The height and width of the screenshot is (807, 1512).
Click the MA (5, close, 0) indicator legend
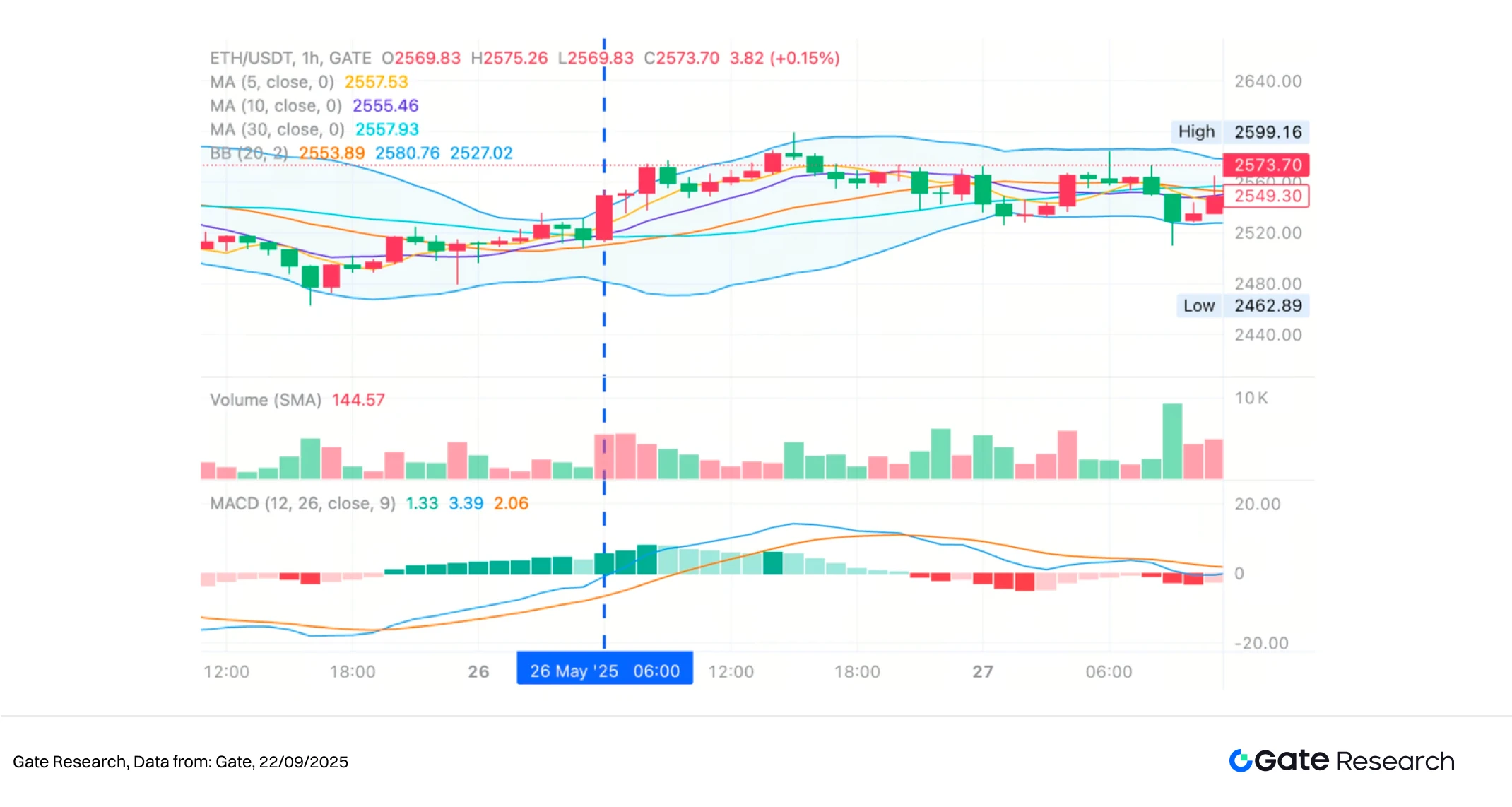[309, 82]
